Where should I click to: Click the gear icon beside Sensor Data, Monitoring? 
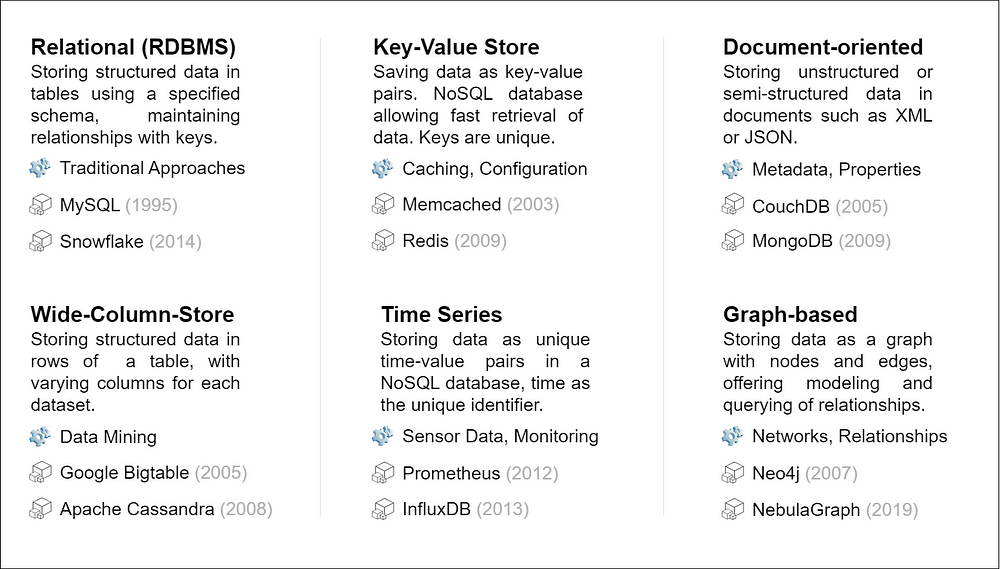[382, 436]
